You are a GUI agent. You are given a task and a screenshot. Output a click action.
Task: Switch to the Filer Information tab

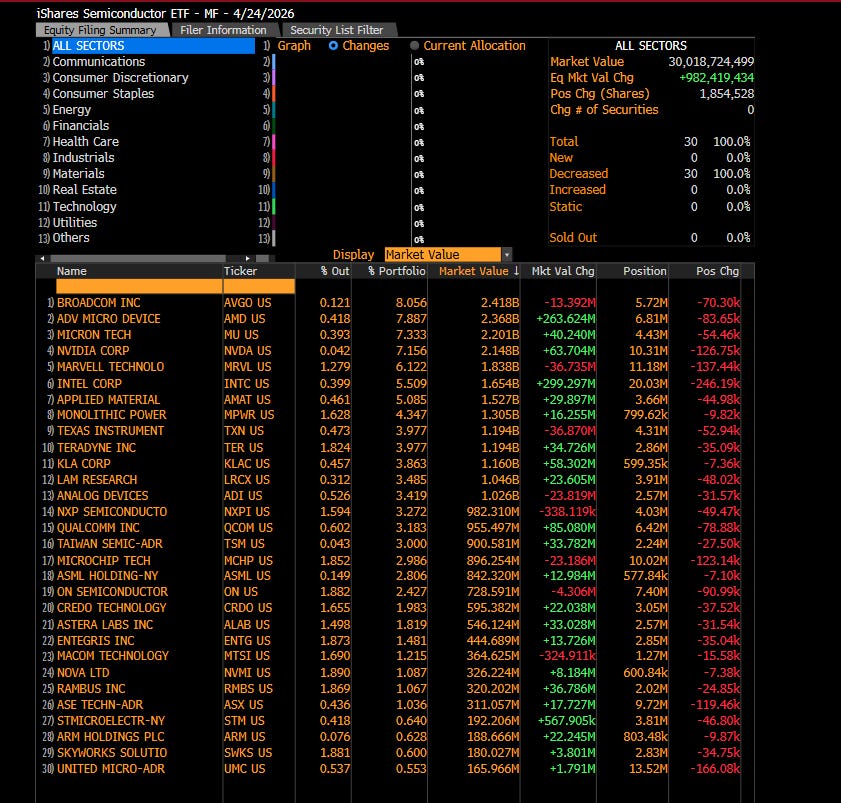[x=223, y=30]
